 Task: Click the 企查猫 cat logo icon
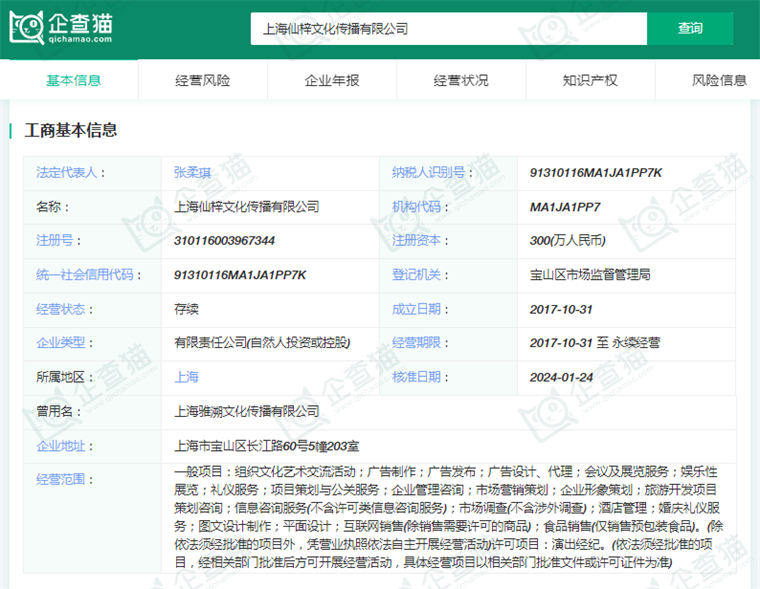coord(27,27)
